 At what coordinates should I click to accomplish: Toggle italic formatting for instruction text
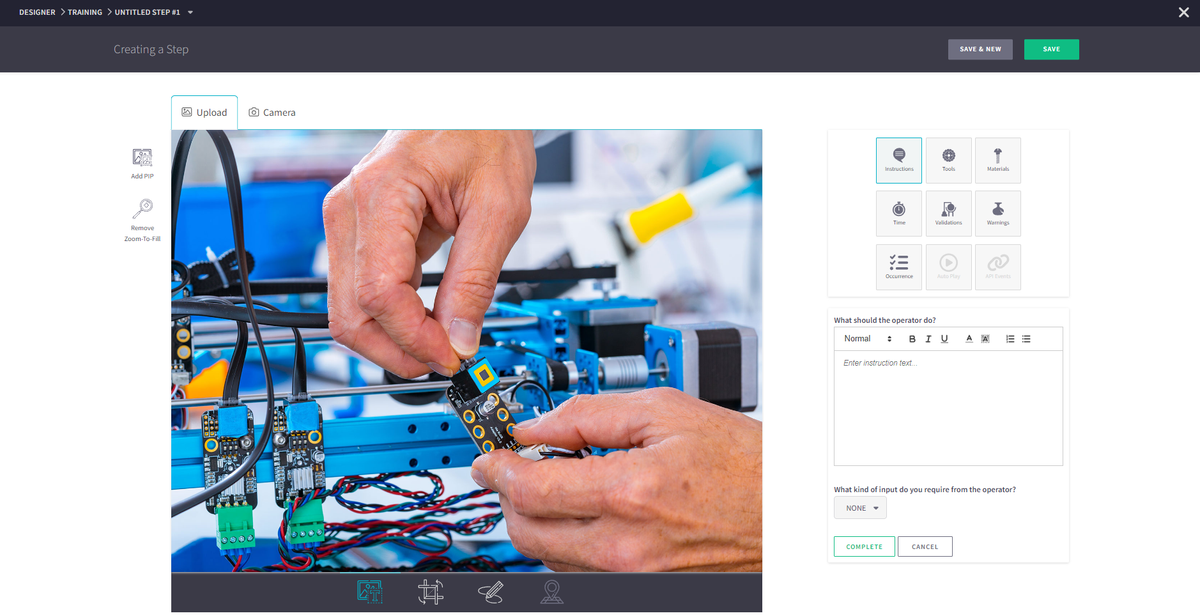[927, 338]
